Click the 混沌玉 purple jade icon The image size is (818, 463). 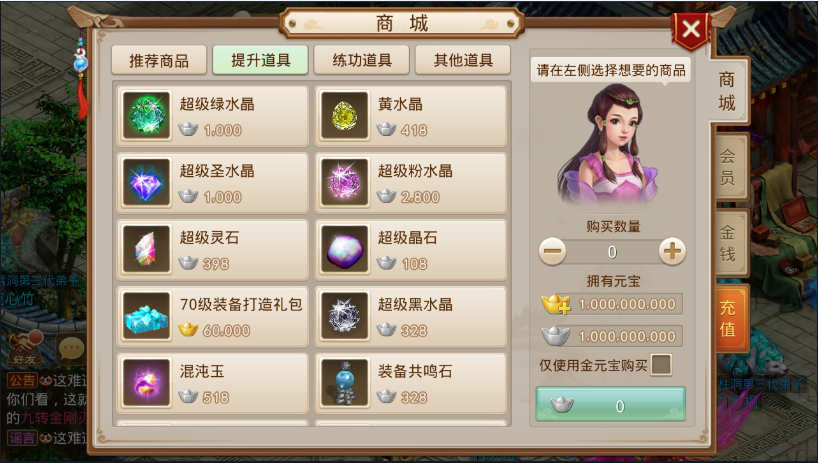[147, 382]
